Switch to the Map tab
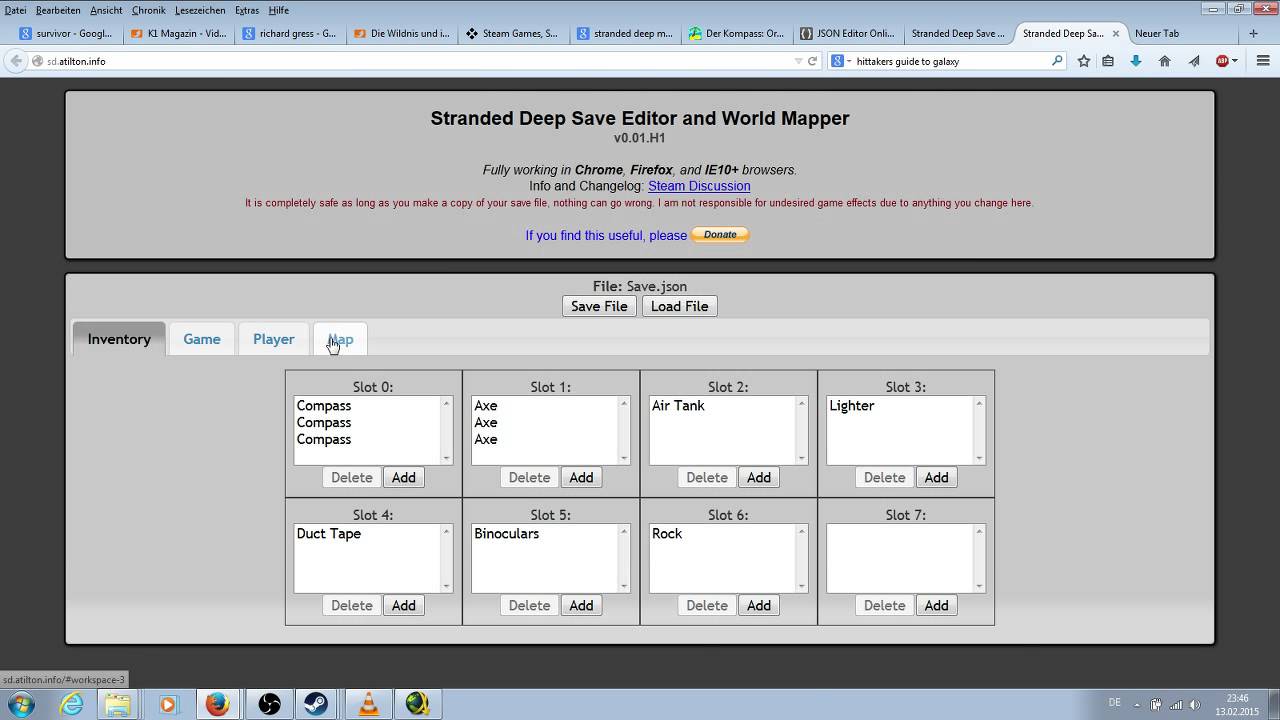Screen dimensions: 1280x720 341,339
